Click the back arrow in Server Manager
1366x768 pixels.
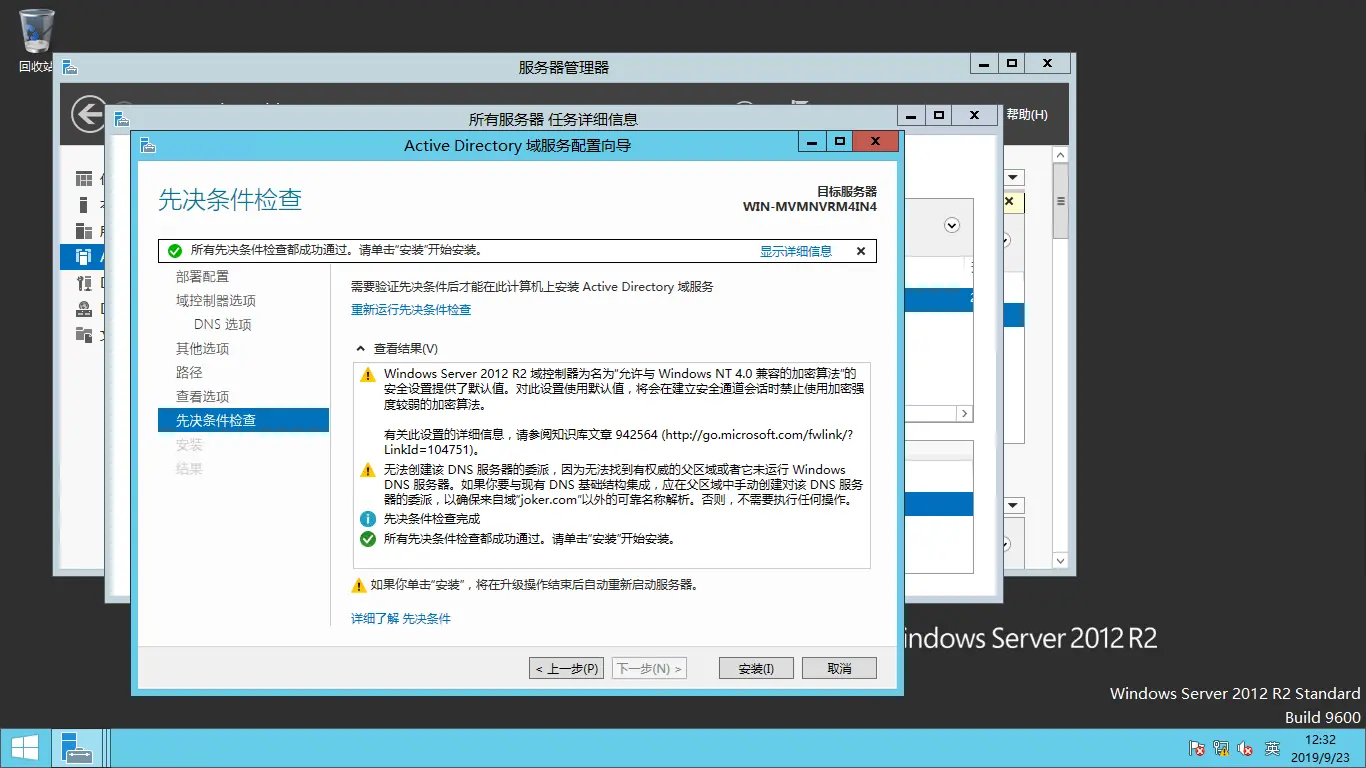coord(89,114)
